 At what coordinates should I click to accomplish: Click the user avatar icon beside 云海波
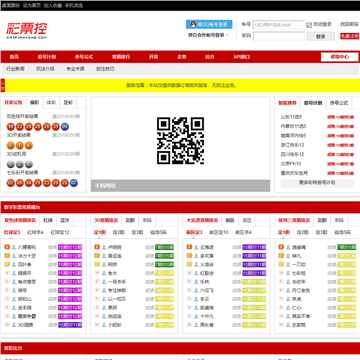[x=196, y=247]
